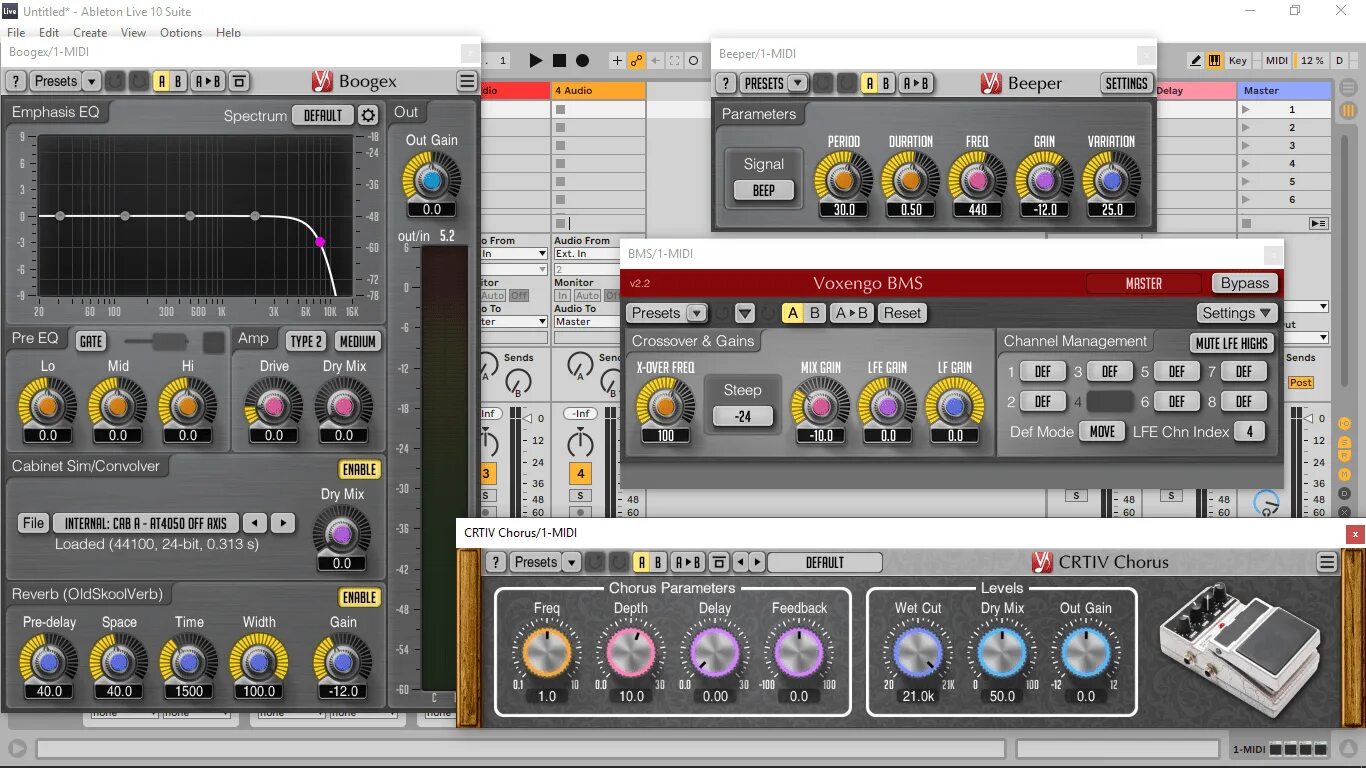Click Ableton capture MIDI bracket icon
This screenshot has height=768, width=1366.
(675, 61)
